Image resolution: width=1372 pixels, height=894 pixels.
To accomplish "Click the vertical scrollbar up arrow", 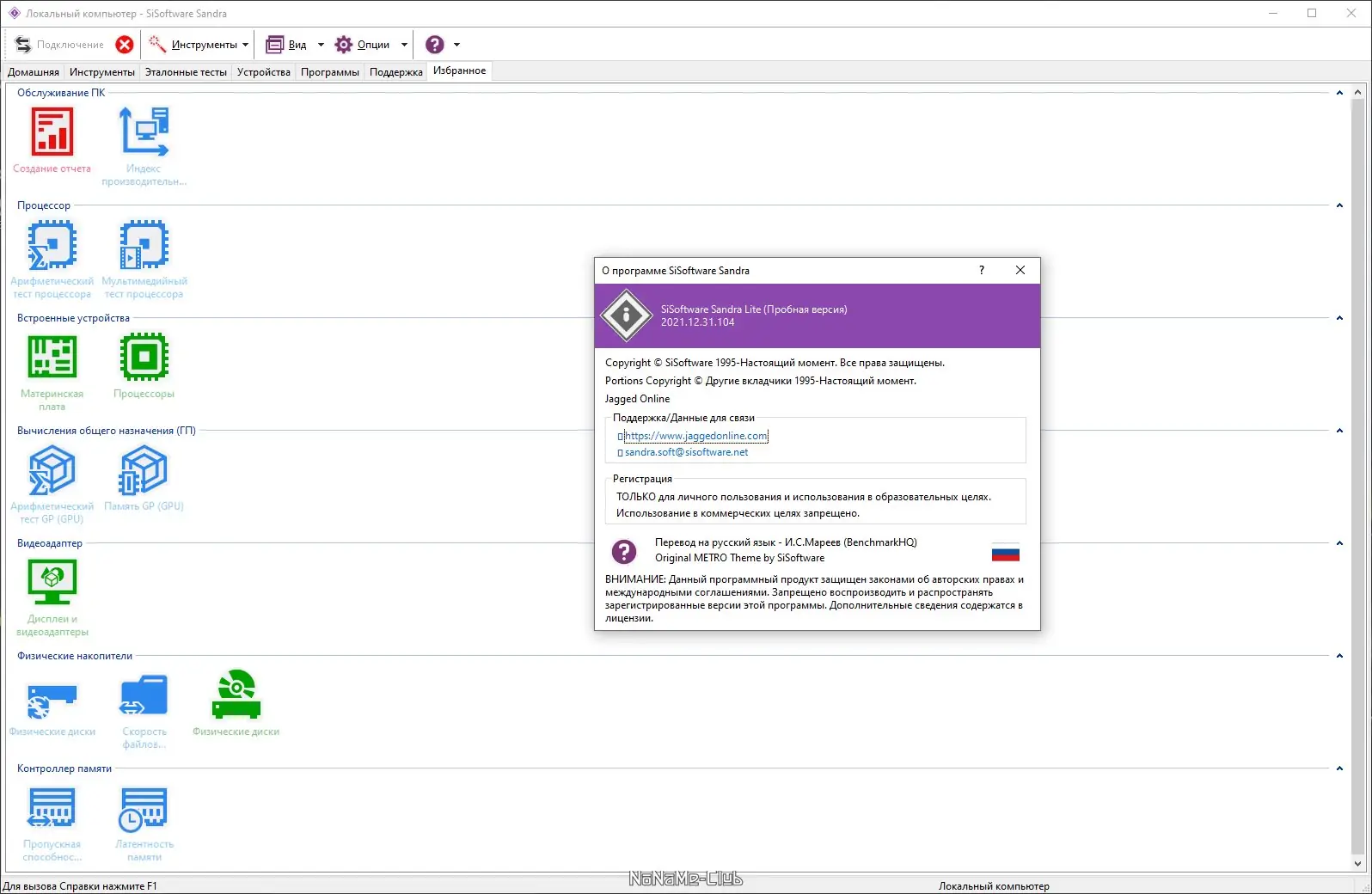I will coord(1358,92).
